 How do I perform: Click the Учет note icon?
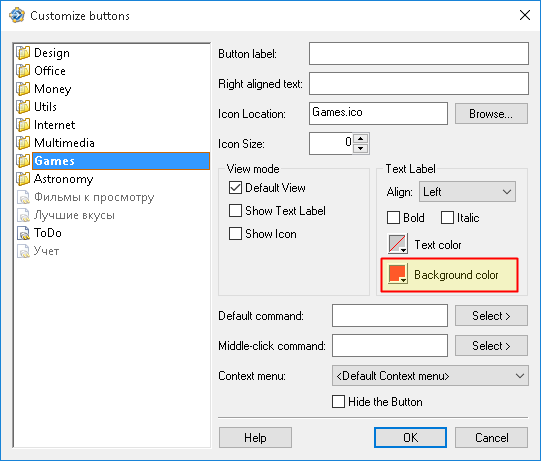23,251
